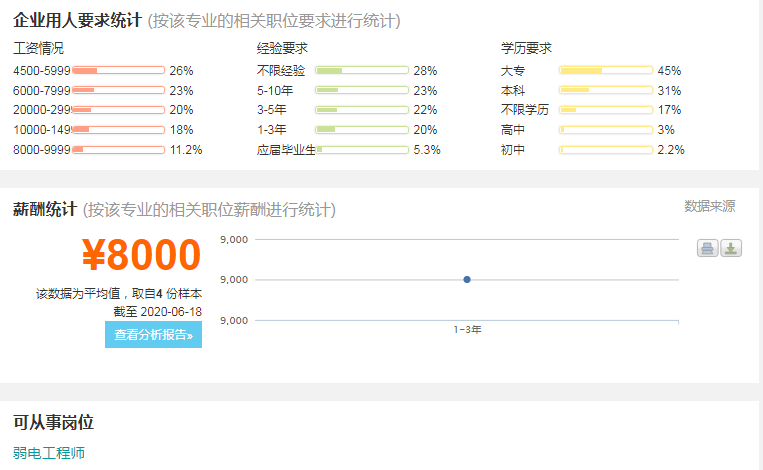763x470 pixels.
Task: Click the 不限经验 experience progress bar
Action: click(362, 71)
